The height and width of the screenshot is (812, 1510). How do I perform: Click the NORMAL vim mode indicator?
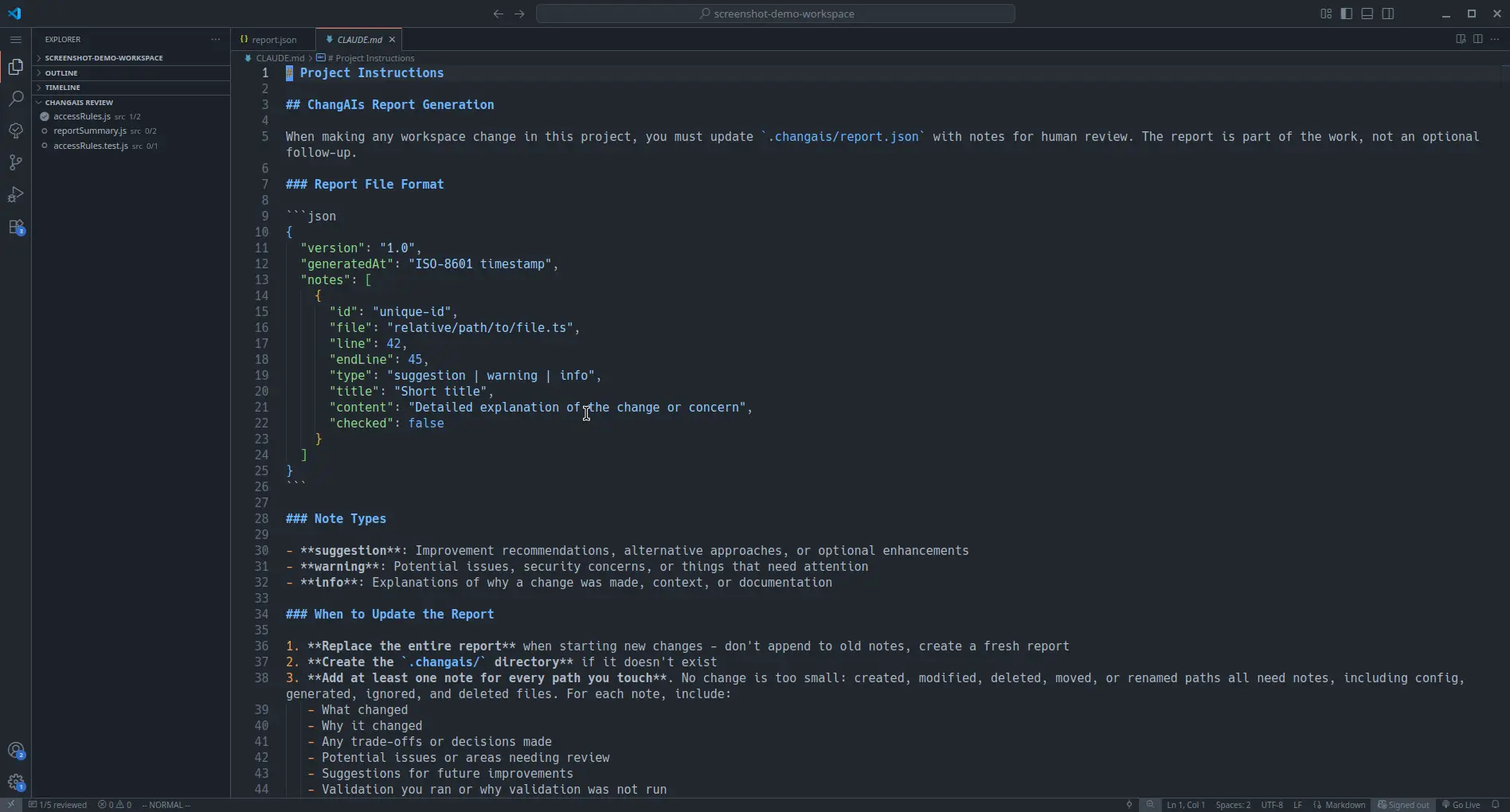pyautogui.click(x=166, y=805)
